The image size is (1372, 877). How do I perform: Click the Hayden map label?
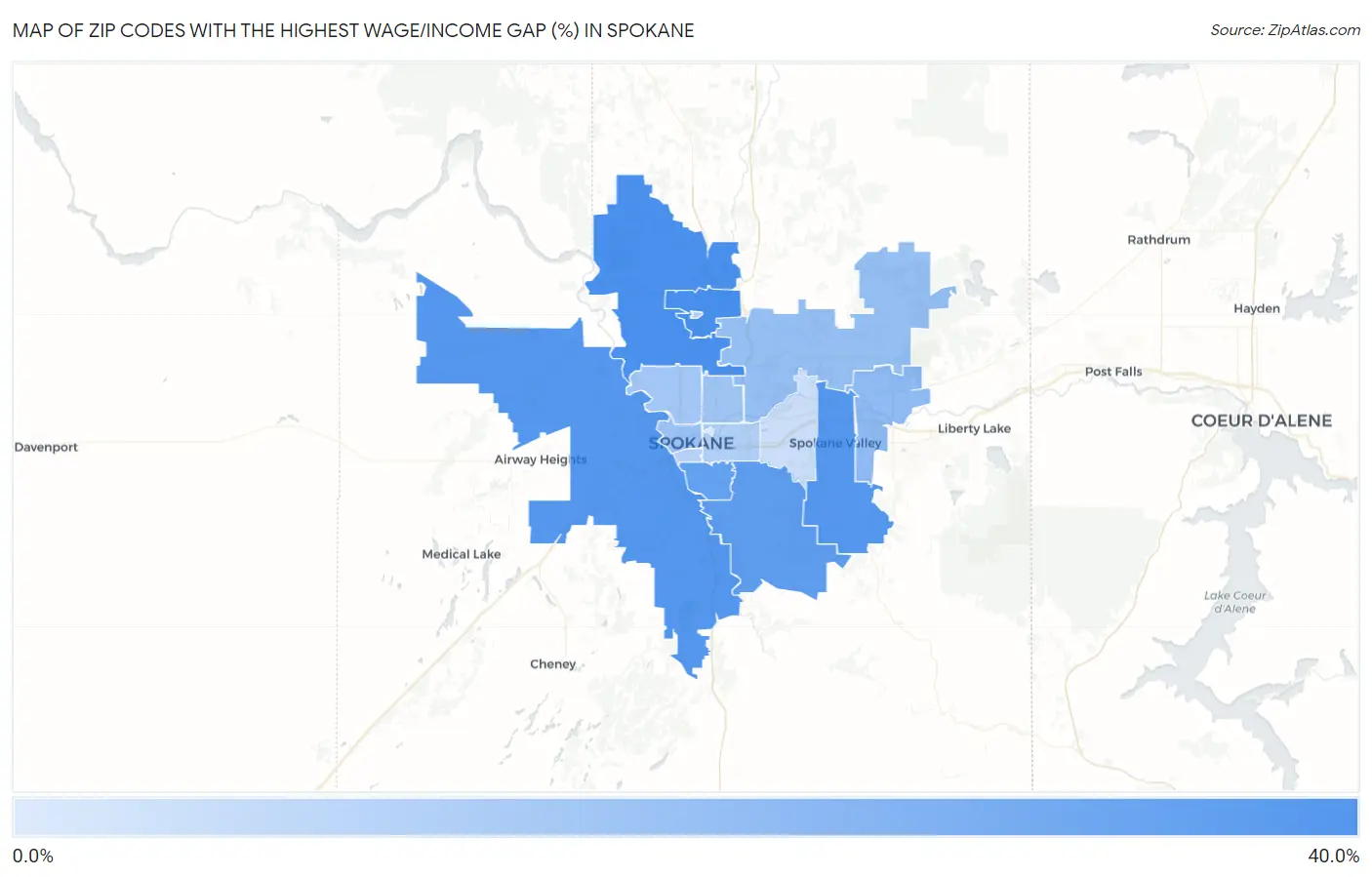point(1256,308)
